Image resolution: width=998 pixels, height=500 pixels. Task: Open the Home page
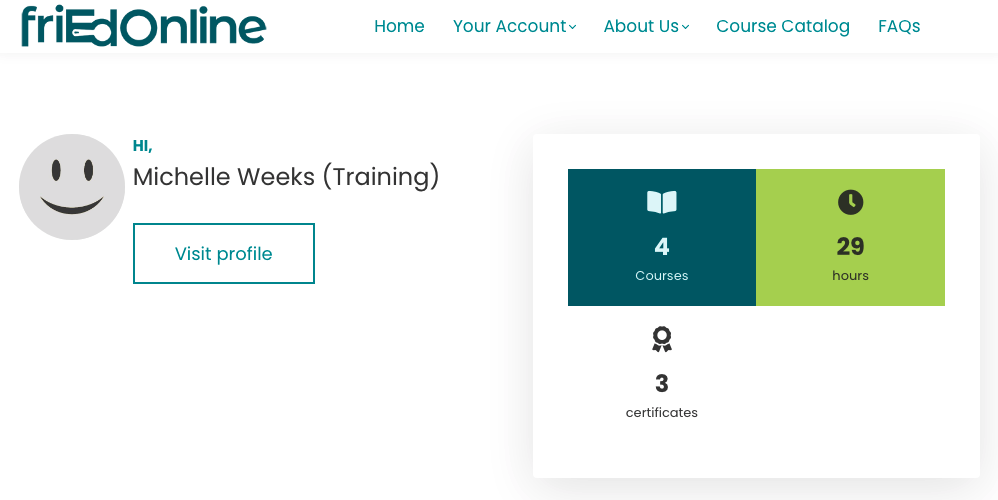point(399,26)
